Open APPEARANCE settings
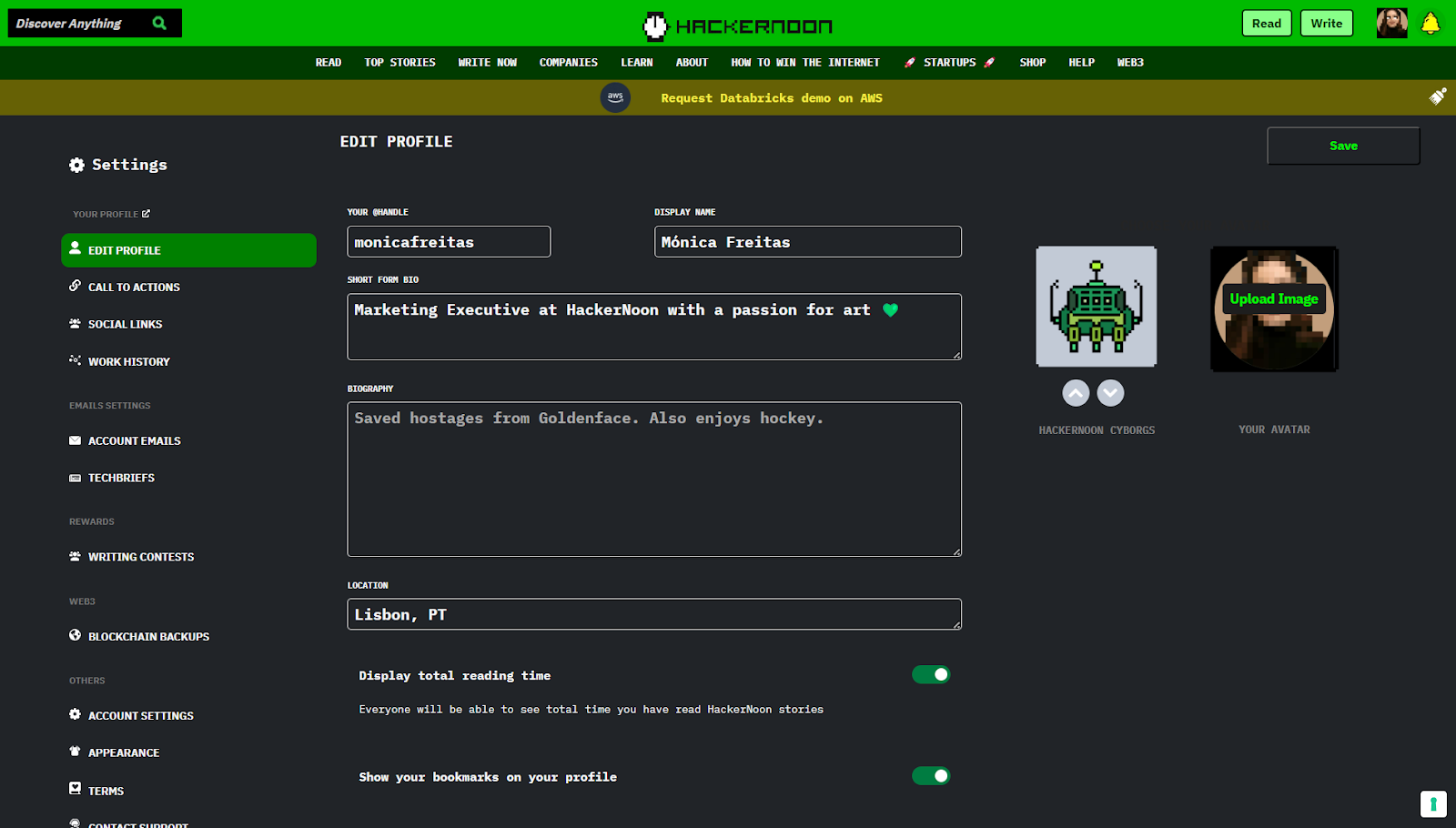 click(x=124, y=752)
